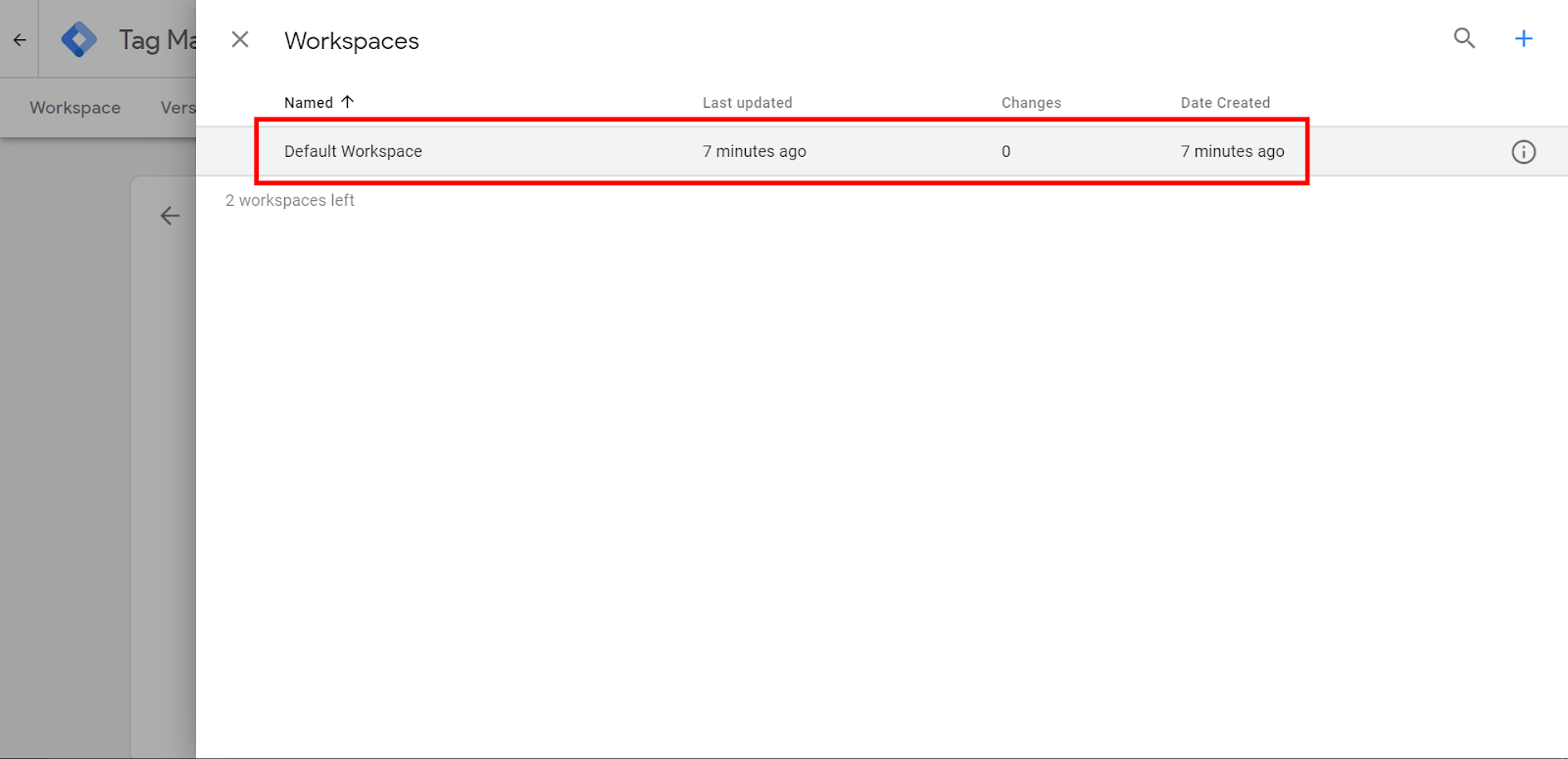Go back using the top-left arrow
The height and width of the screenshot is (759, 1568).
(x=20, y=40)
